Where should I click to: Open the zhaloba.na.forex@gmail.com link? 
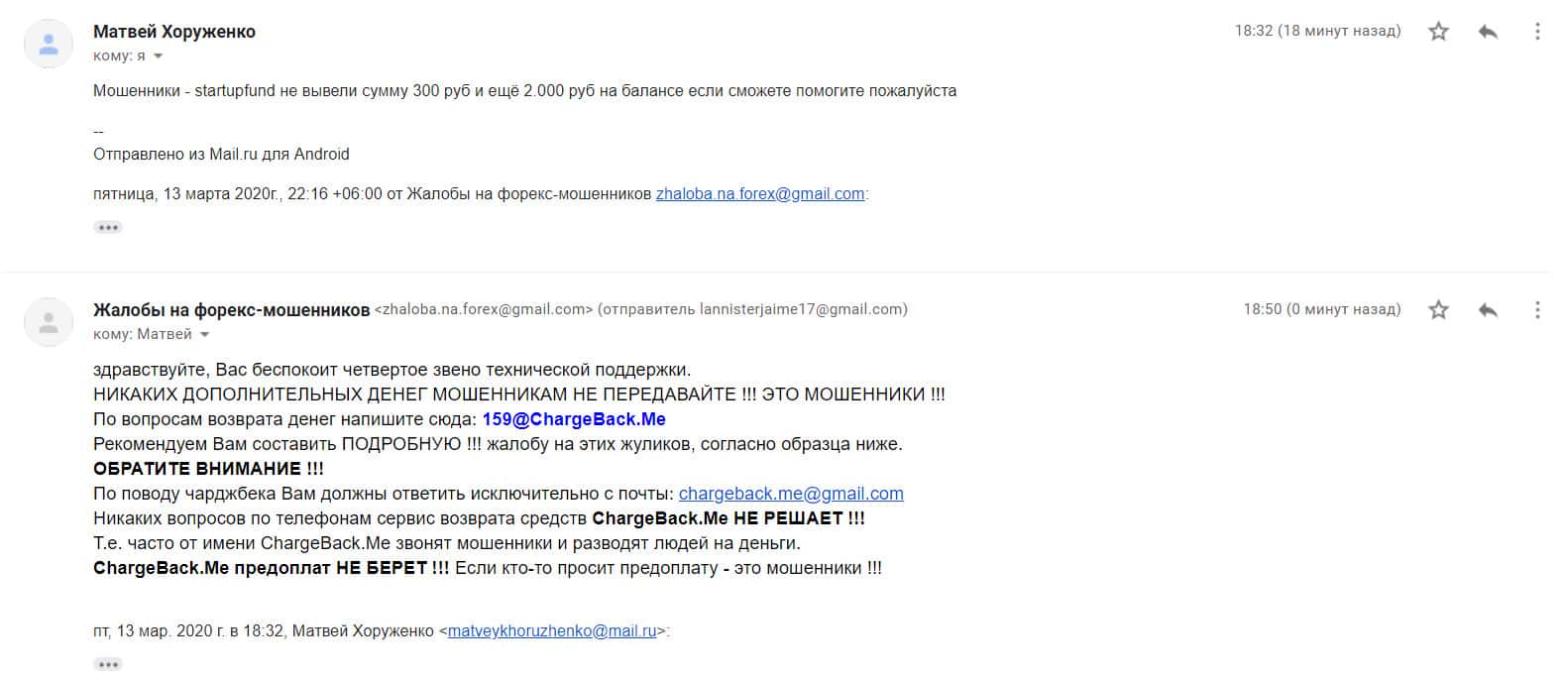[760, 194]
